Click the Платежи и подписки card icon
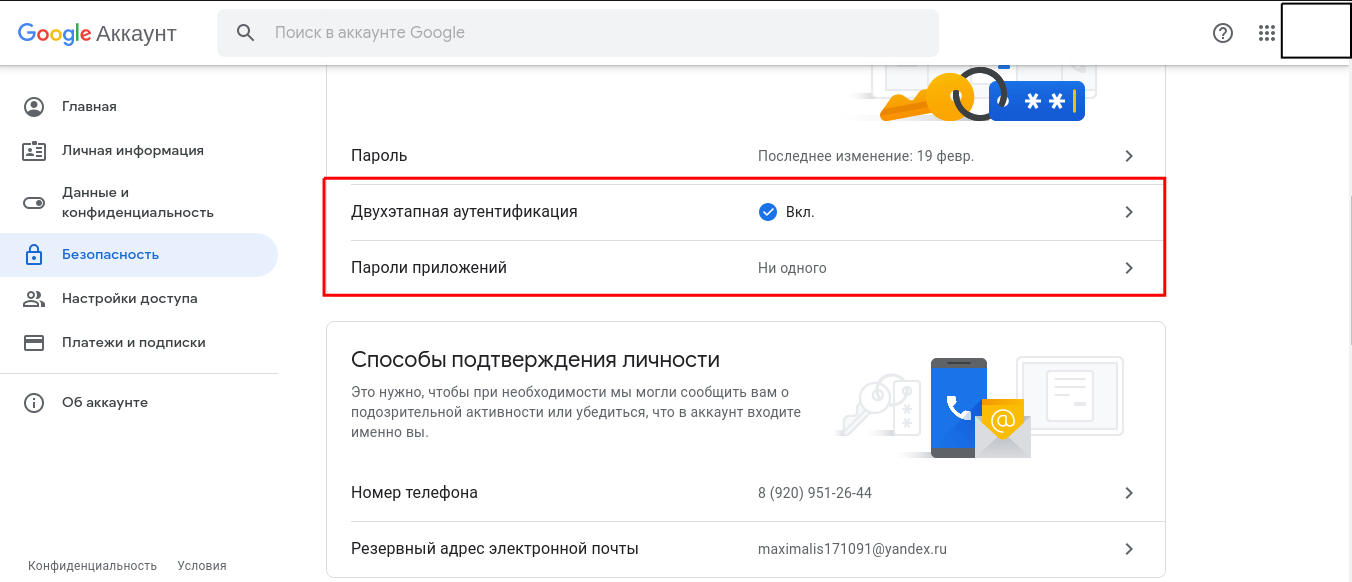Image resolution: width=1352 pixels, height=582 pixels. (x=35, y=342)
